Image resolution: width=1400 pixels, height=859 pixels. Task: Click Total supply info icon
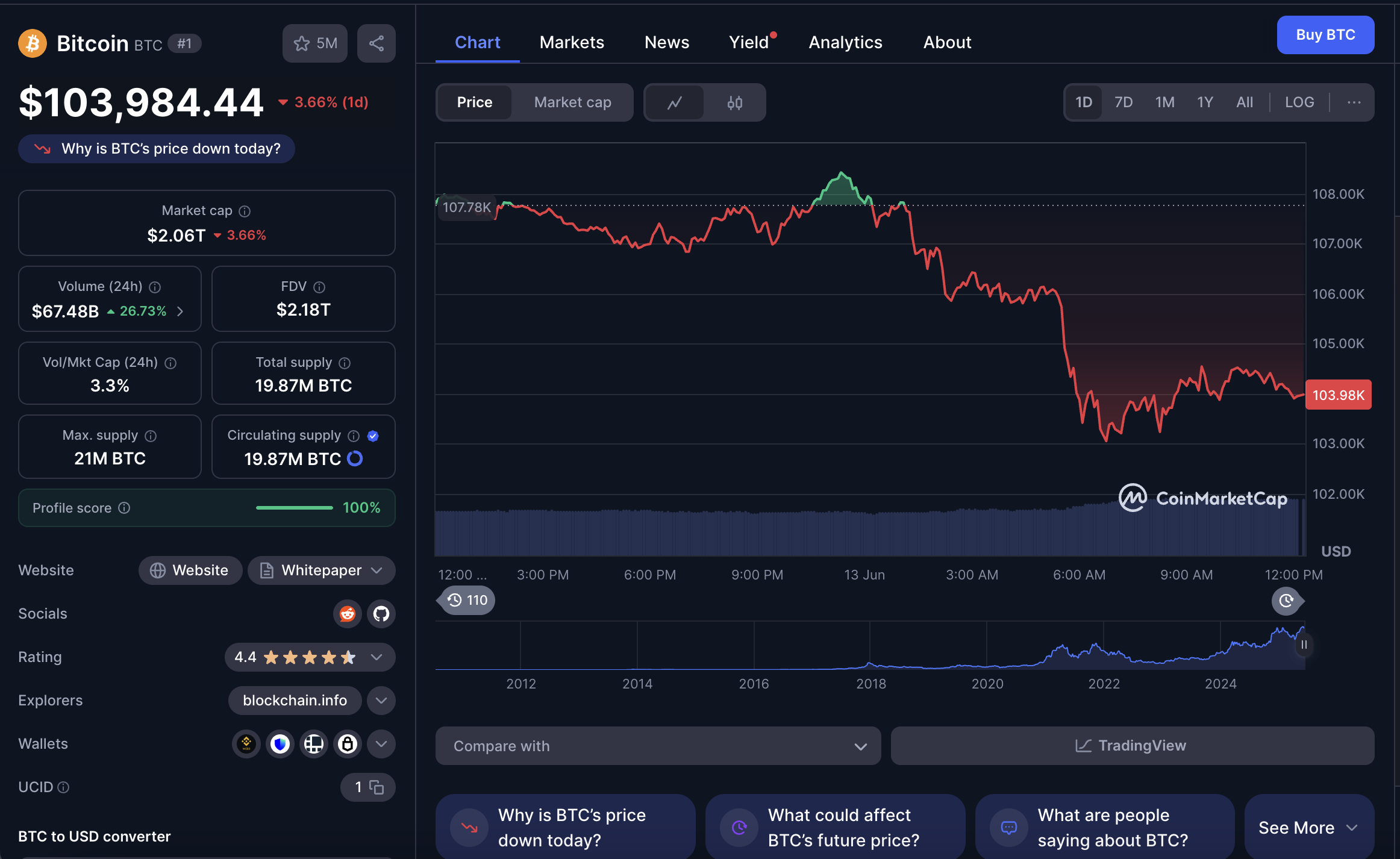345,363
